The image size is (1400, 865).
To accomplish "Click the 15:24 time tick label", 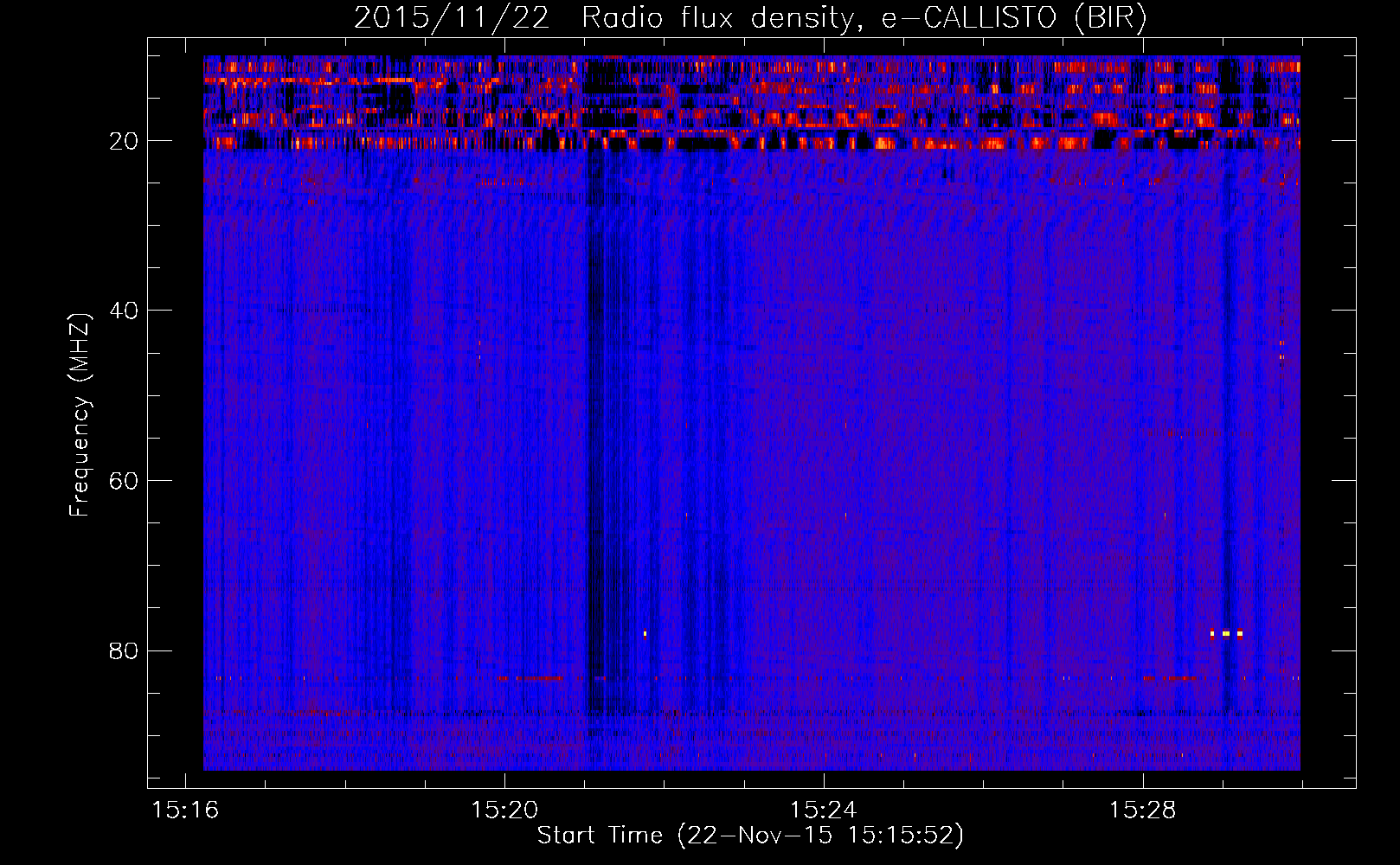I will point(824,811).
